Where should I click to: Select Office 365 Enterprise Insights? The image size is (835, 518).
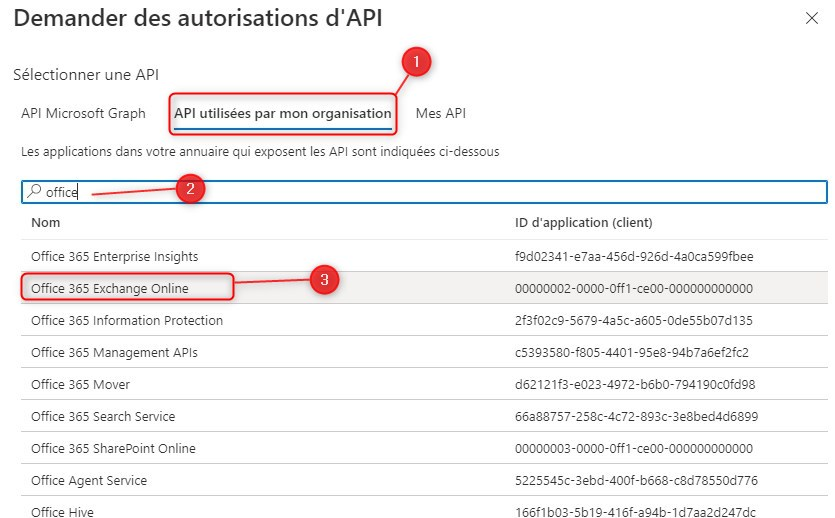click(x=114, y=257)
